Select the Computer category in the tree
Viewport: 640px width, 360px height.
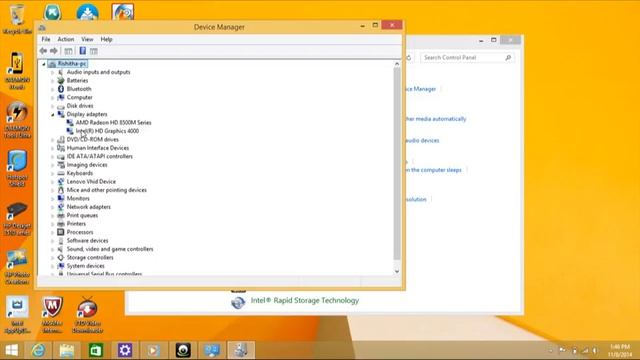click(80, 98)
